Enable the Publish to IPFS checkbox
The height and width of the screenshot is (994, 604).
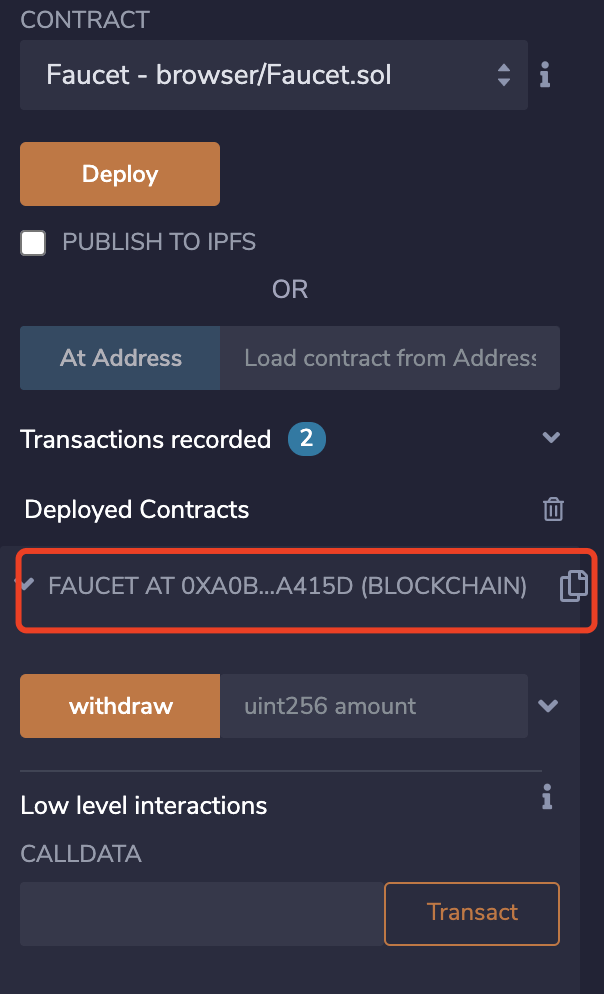coord(33,243)
